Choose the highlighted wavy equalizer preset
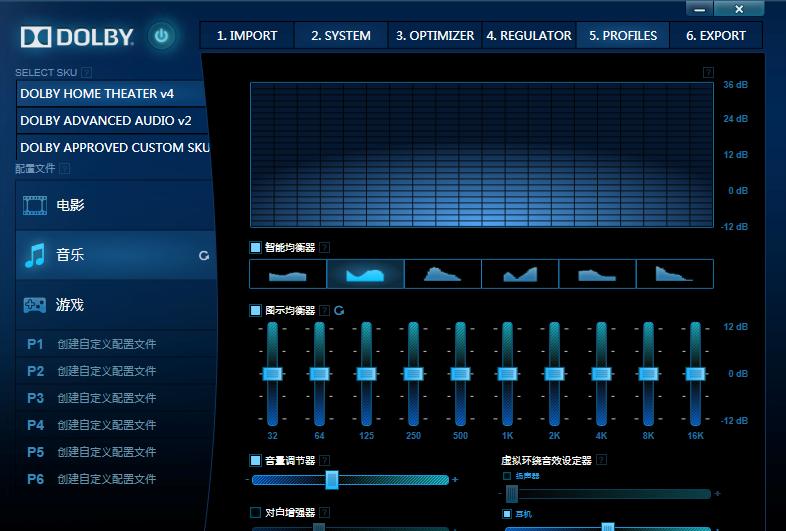This screenshot has height=531, width=786. point(365,274)
